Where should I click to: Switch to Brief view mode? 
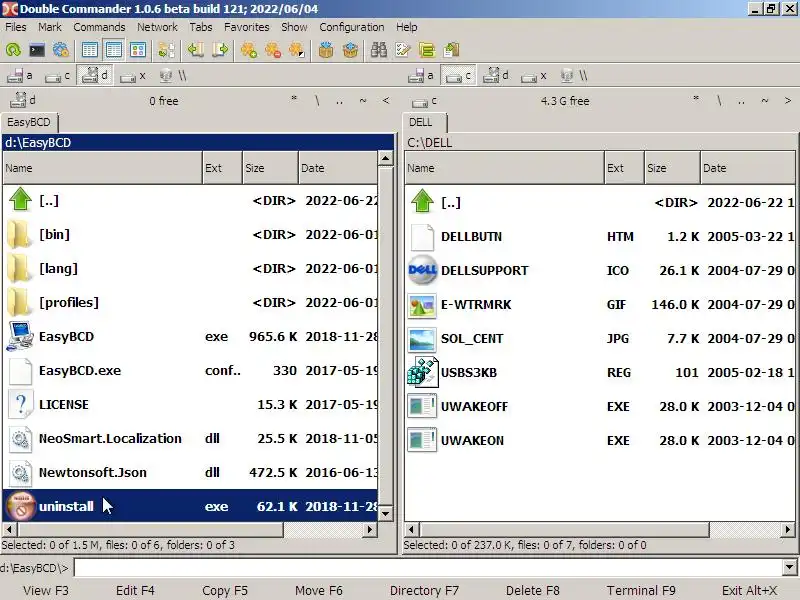89,50
